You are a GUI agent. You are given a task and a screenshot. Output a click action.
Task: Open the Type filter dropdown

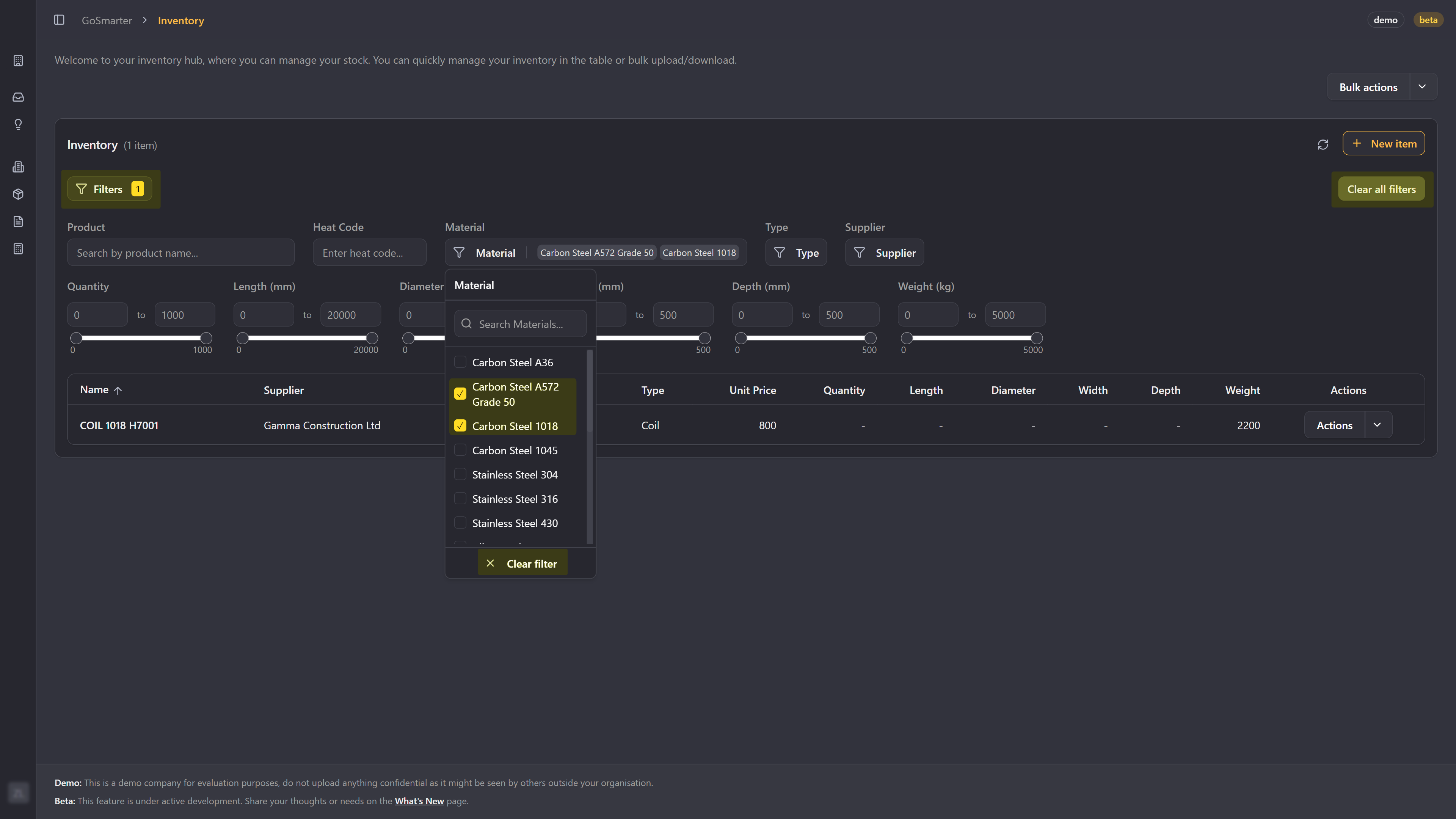coord(796,253)
